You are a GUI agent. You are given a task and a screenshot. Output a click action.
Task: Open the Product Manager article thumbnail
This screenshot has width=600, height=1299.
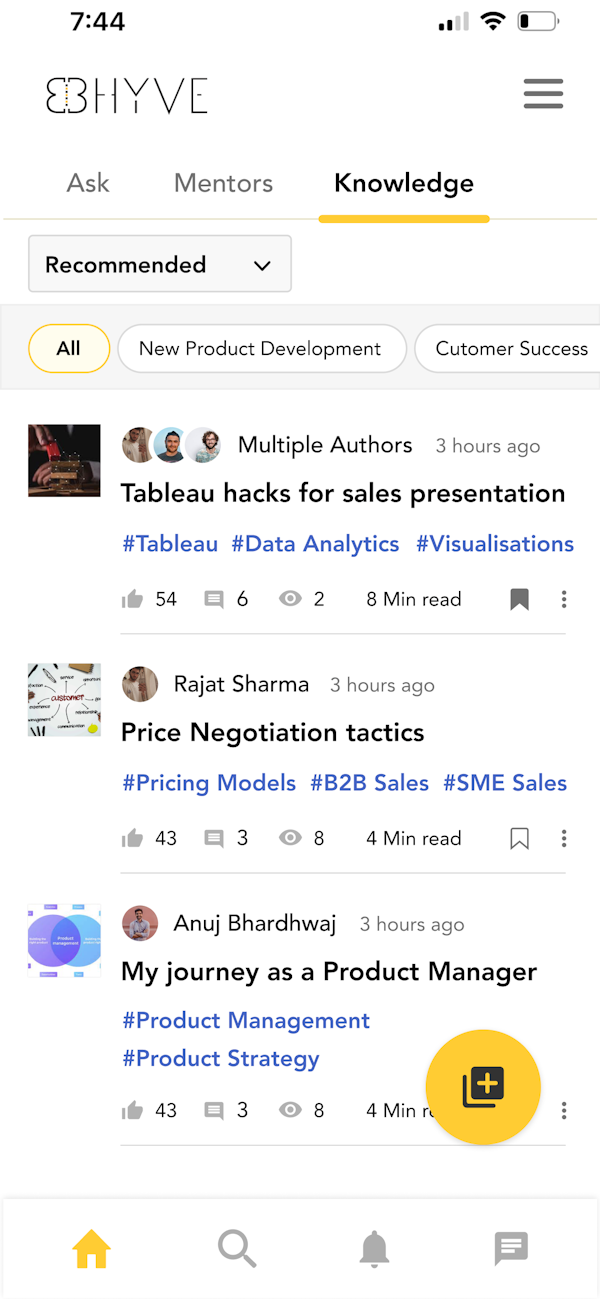[x=64, y=940]
